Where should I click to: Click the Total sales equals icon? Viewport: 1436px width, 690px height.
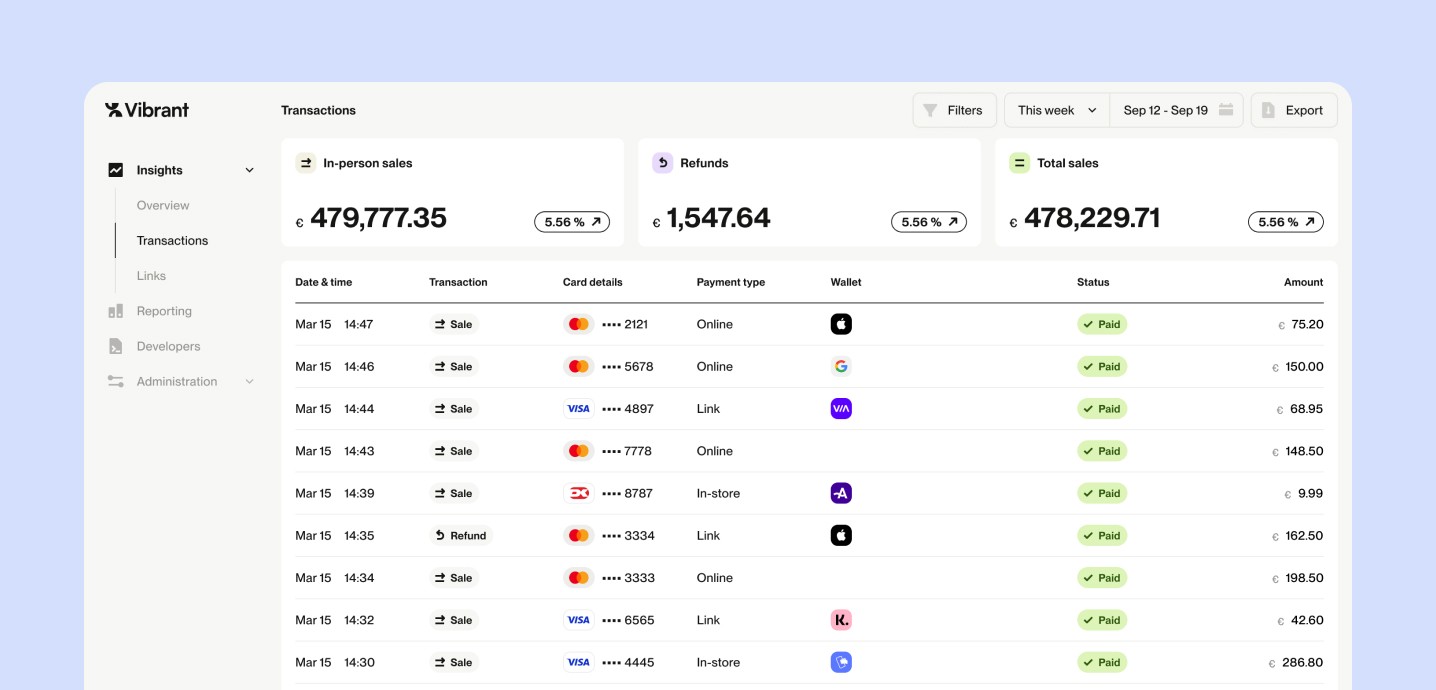(1019, 163)
